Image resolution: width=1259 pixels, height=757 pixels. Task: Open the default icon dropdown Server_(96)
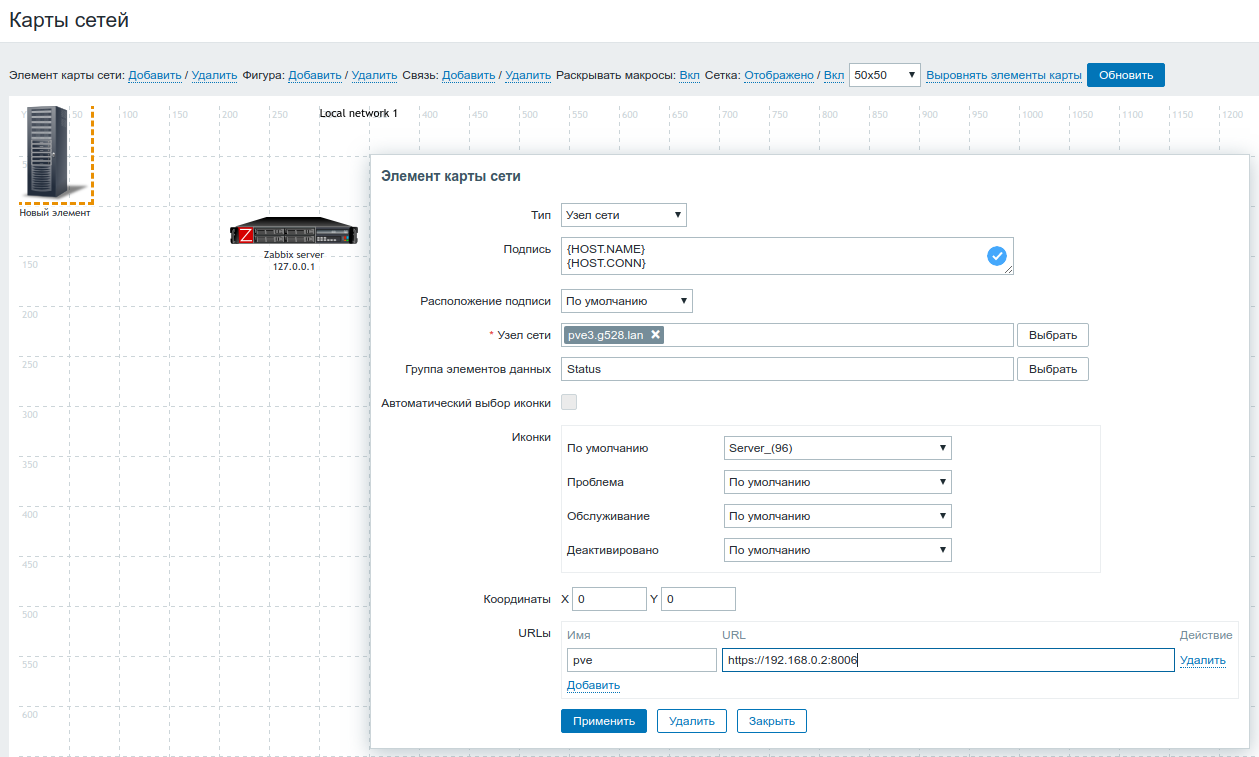pos(837,448)
